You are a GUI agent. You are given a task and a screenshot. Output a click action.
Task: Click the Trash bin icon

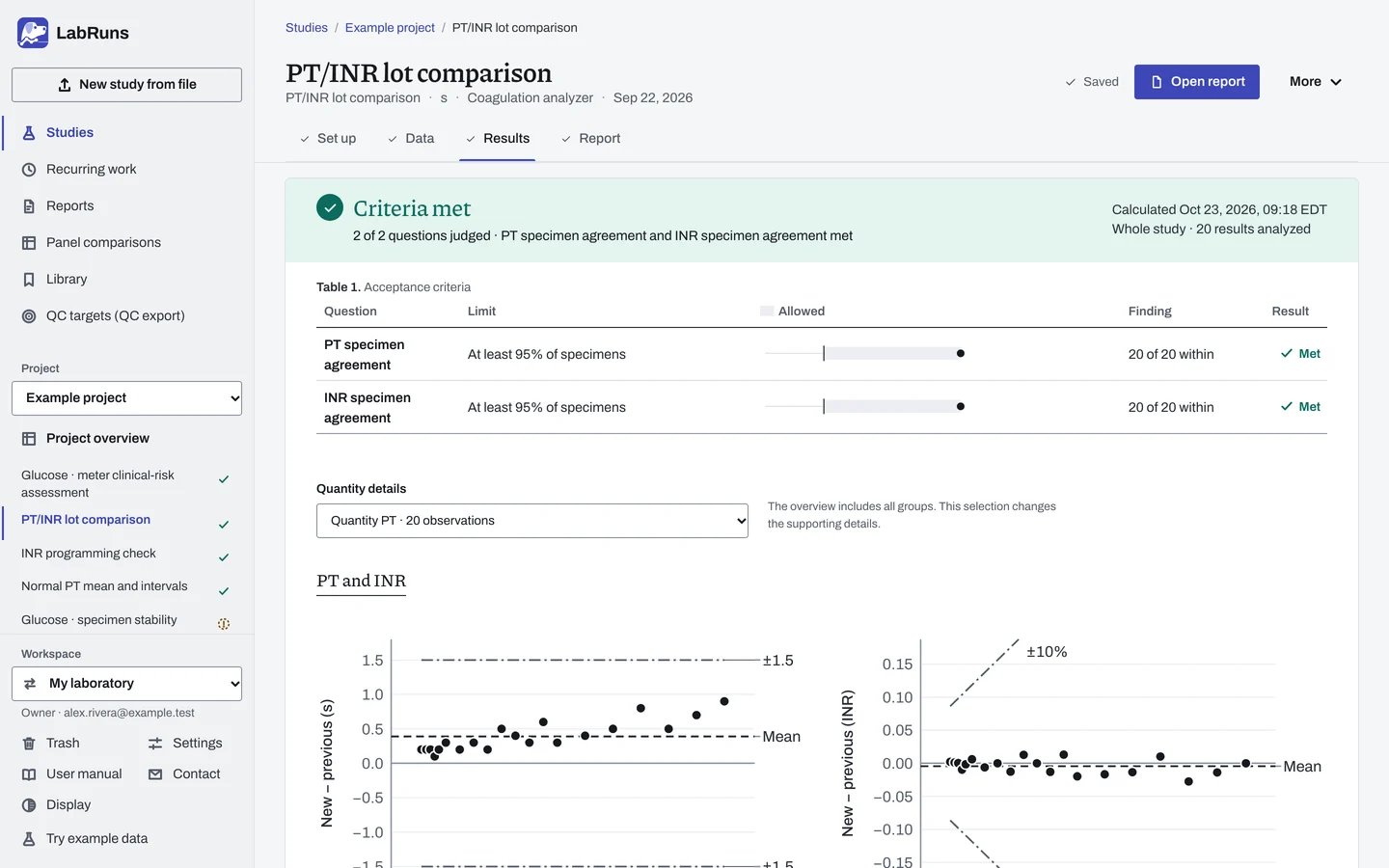click(x=29, y=744)
